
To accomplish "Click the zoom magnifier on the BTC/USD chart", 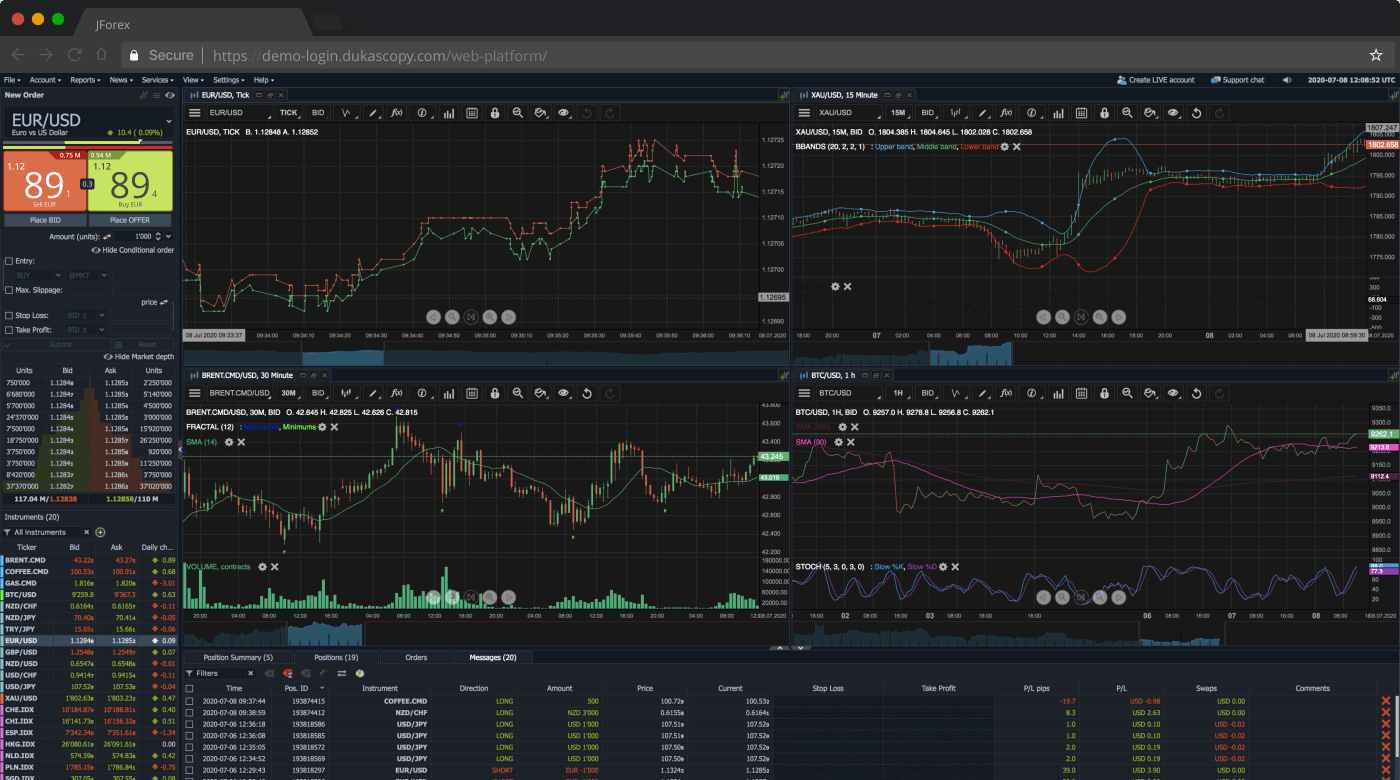I will pos(1126,393).
